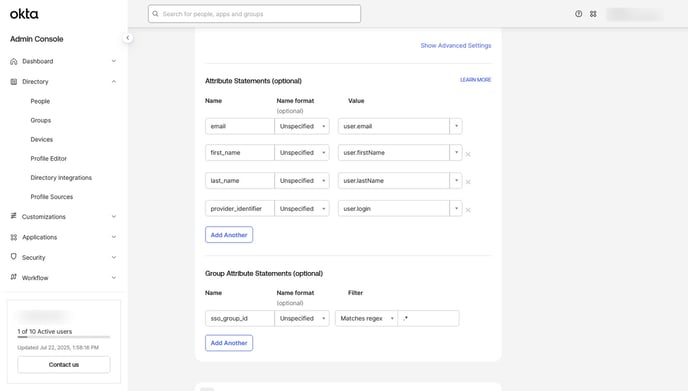Open Groups in the Directory menu

coord(41,120)
